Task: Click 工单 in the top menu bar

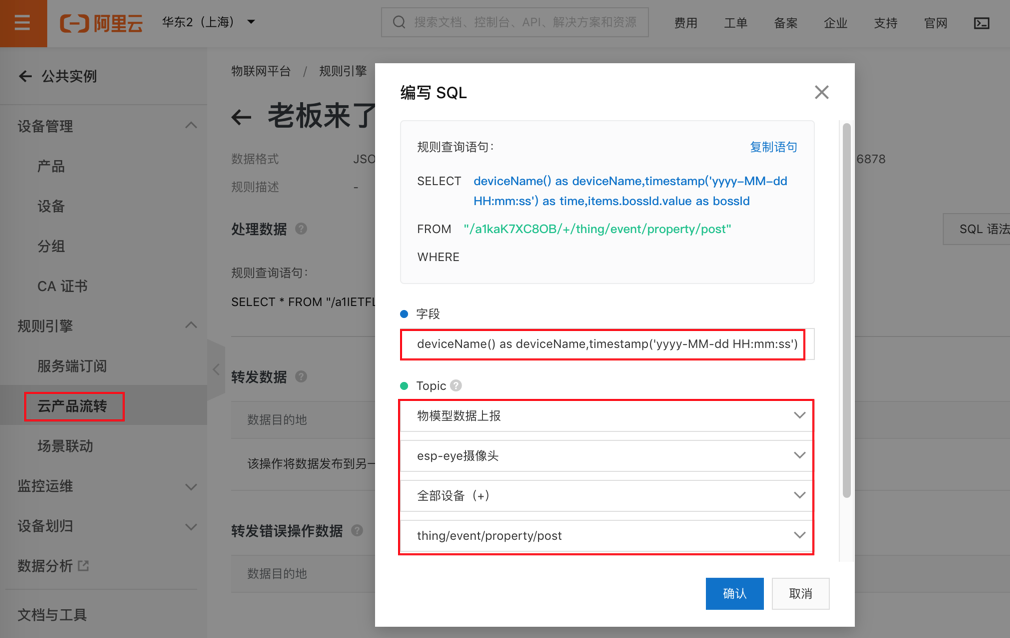Action: [x=736, y=22]
